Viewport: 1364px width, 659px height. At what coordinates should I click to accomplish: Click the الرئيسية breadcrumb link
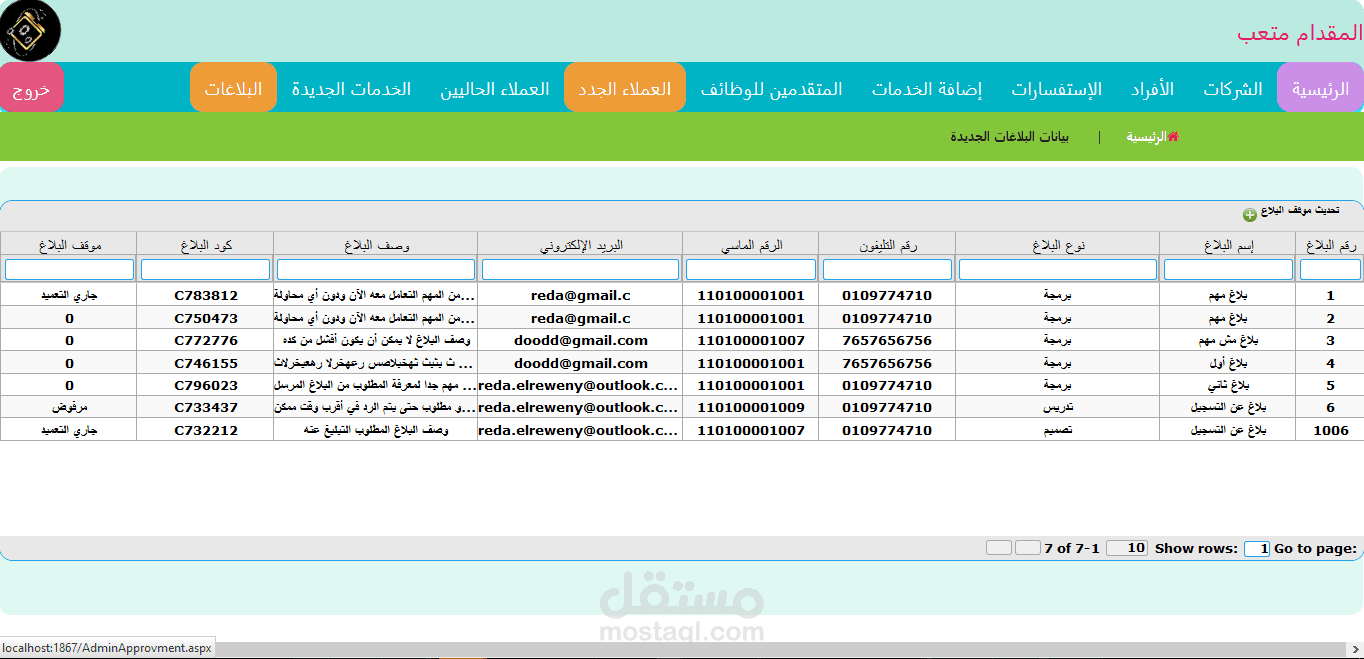coord(1146,136)
